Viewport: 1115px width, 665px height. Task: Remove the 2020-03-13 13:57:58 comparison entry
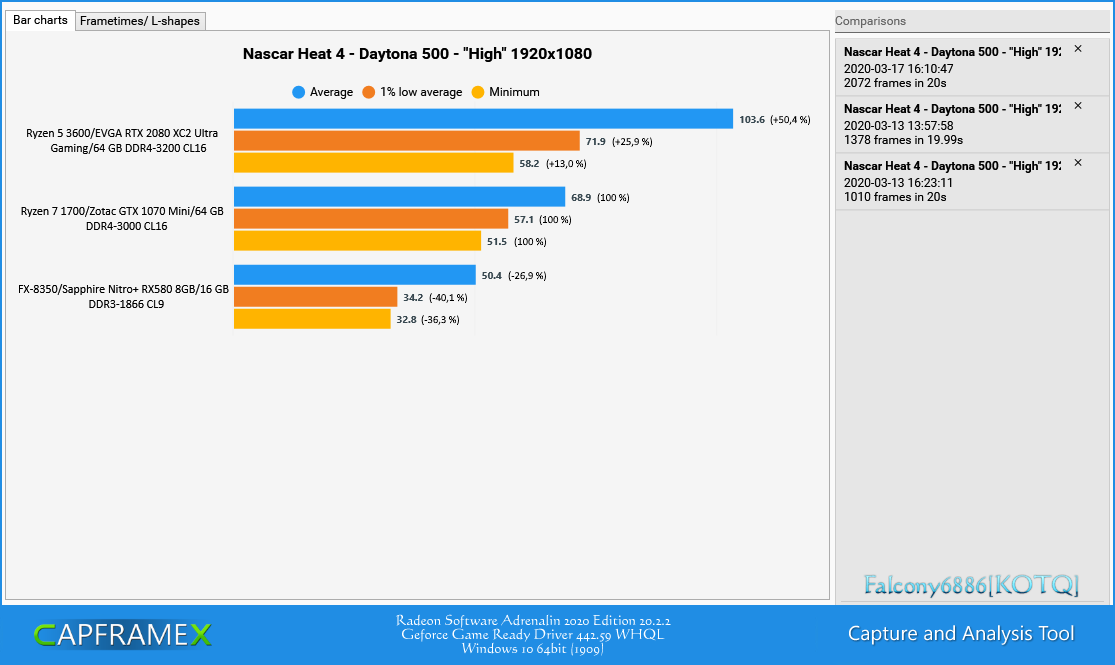coord(1078,106)
